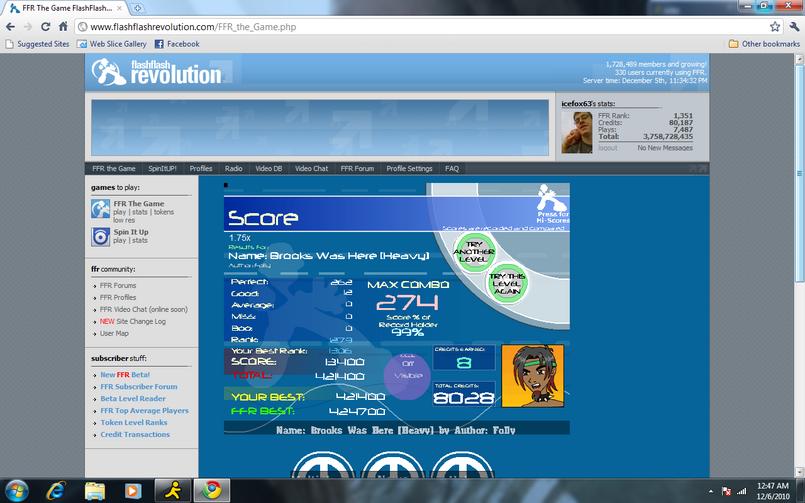Click tokens link under FFR The Game

pyautogui.click(x=164, y=212)
